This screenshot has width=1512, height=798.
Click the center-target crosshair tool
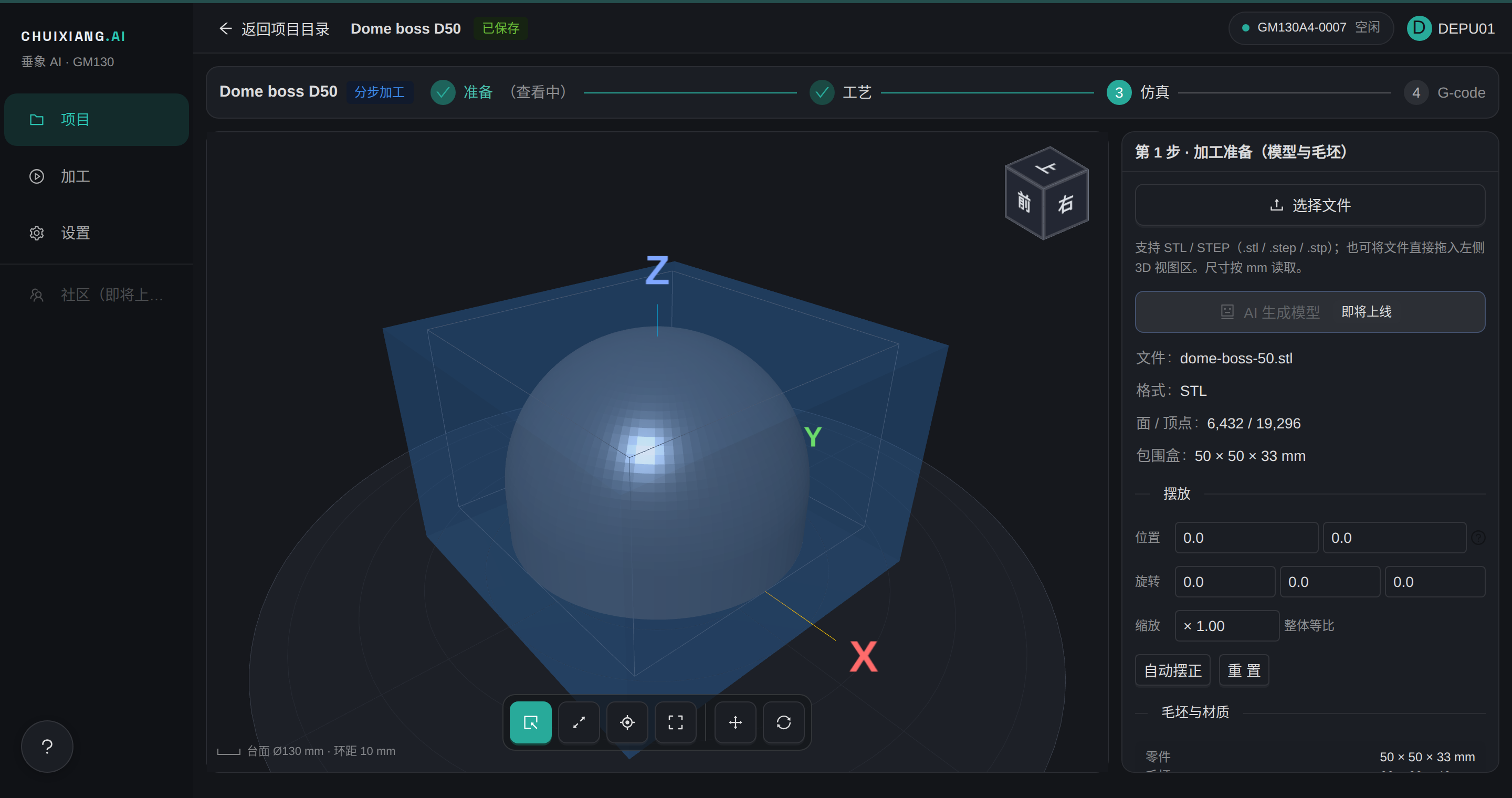(x=627, y=722)
